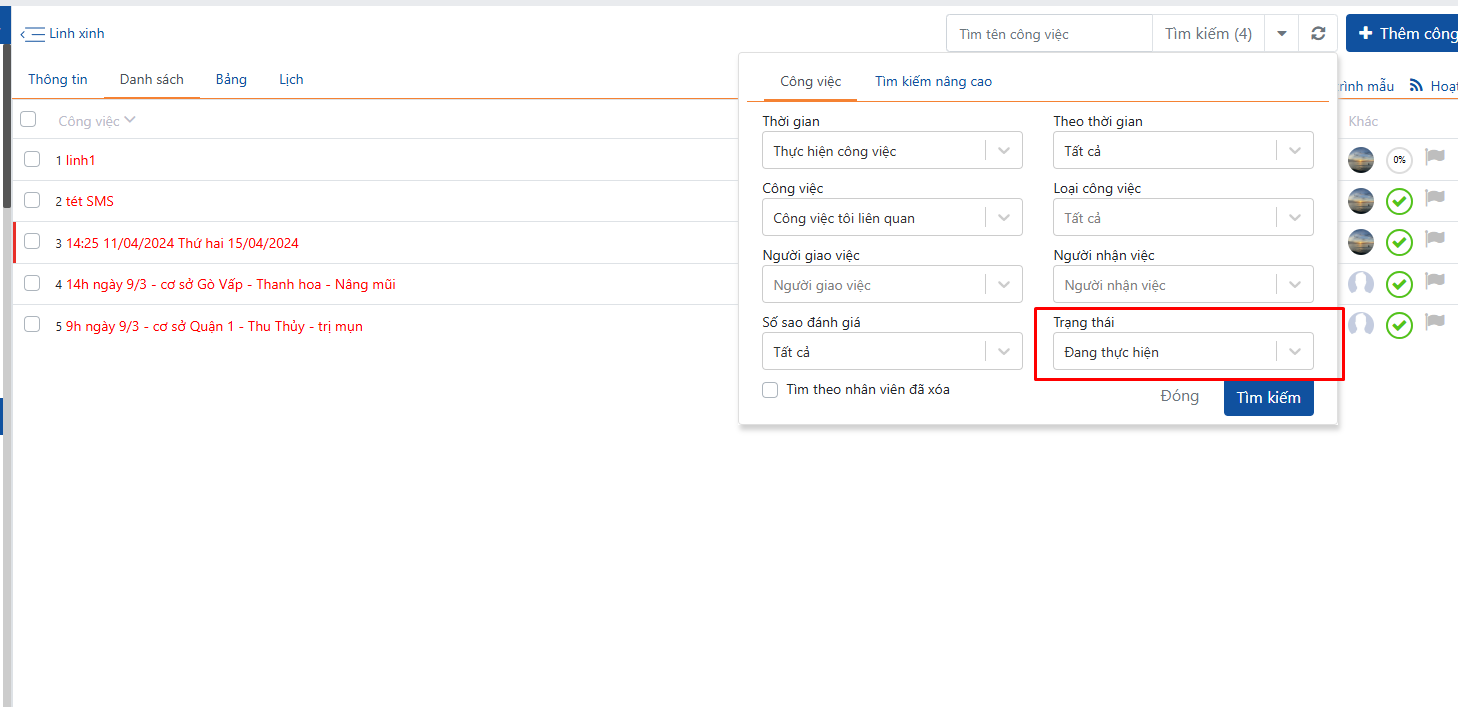Open the task named tét SMS
Screen dimensions: 1458x707
click(x=90, y=201)
